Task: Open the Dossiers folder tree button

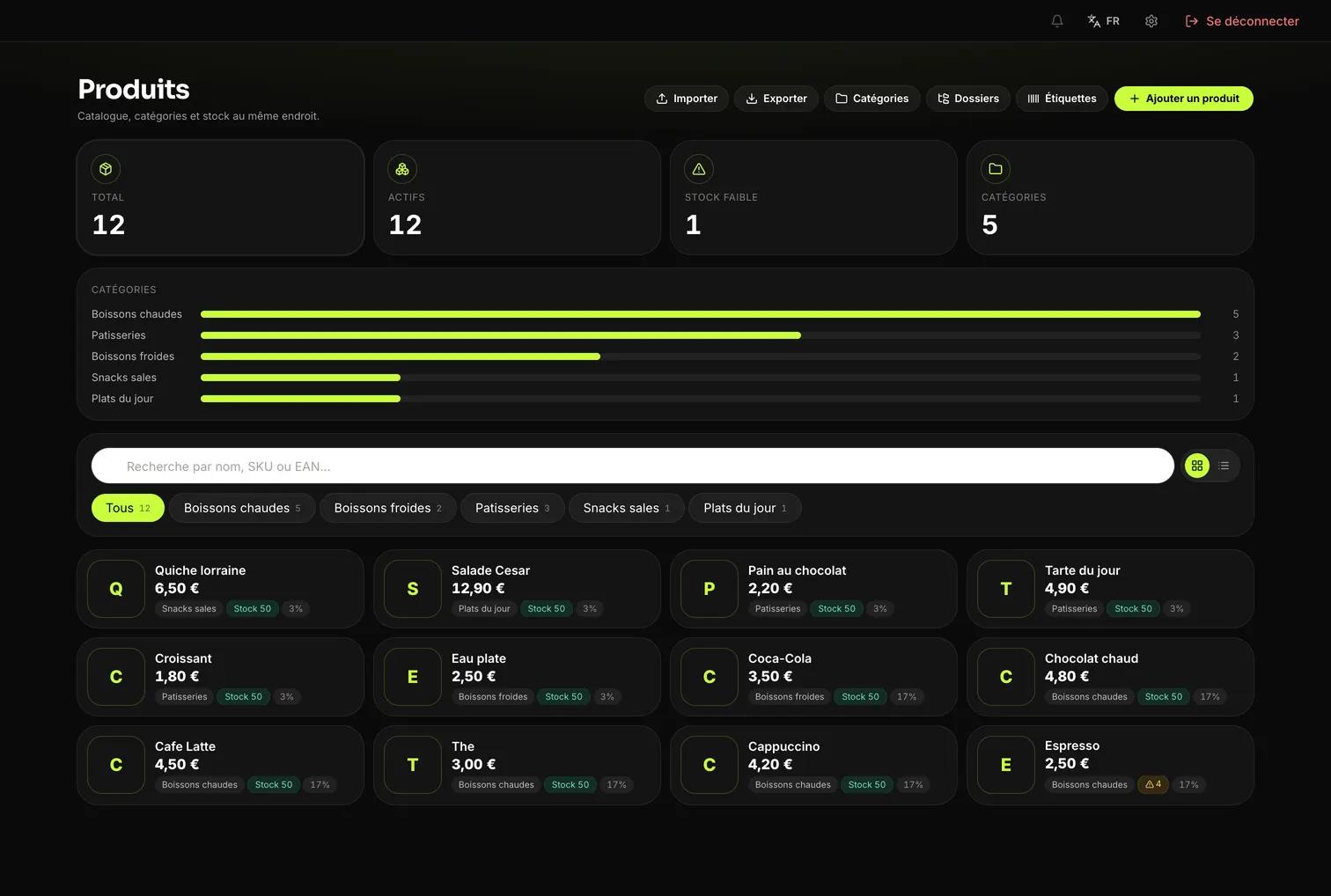Action: [x=968, y=99]
